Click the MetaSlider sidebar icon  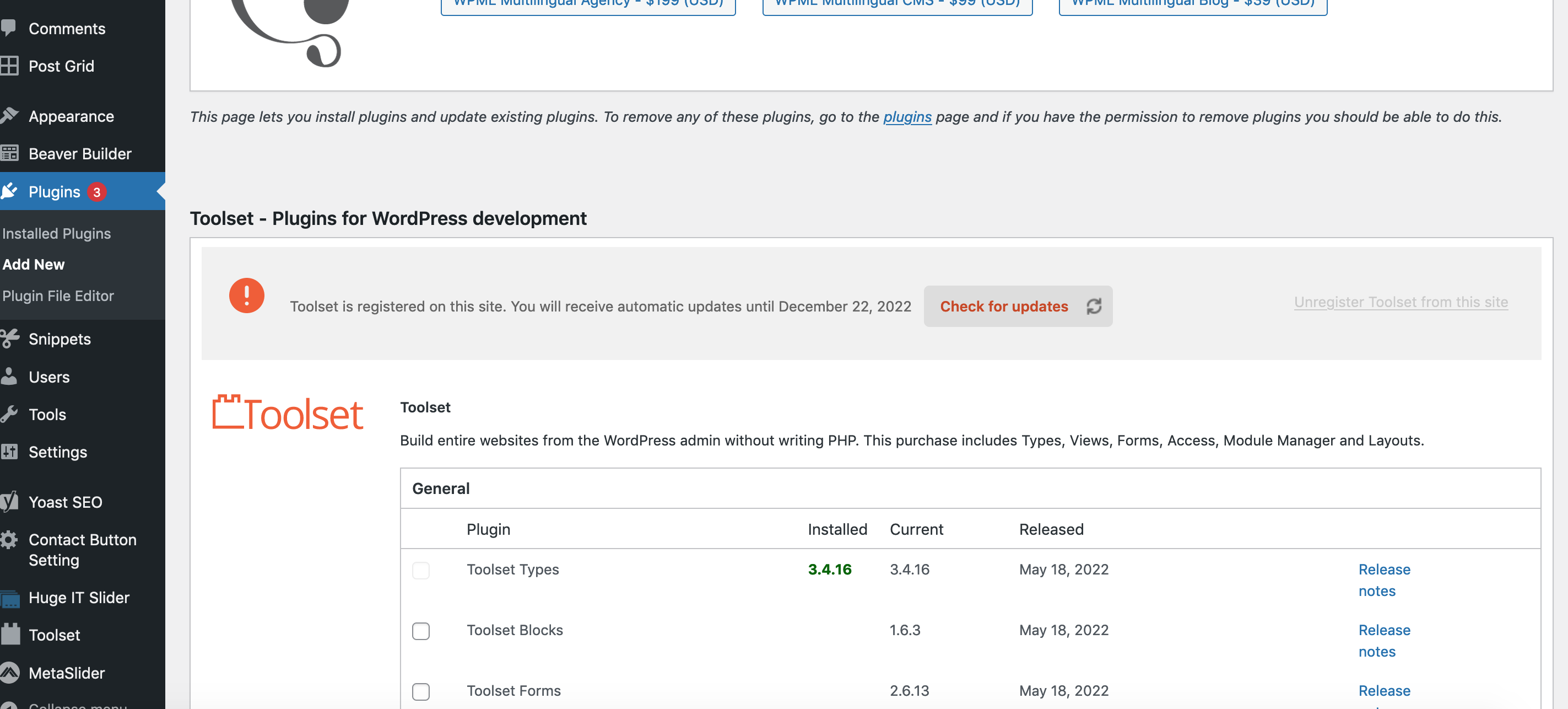coord(9,673)
